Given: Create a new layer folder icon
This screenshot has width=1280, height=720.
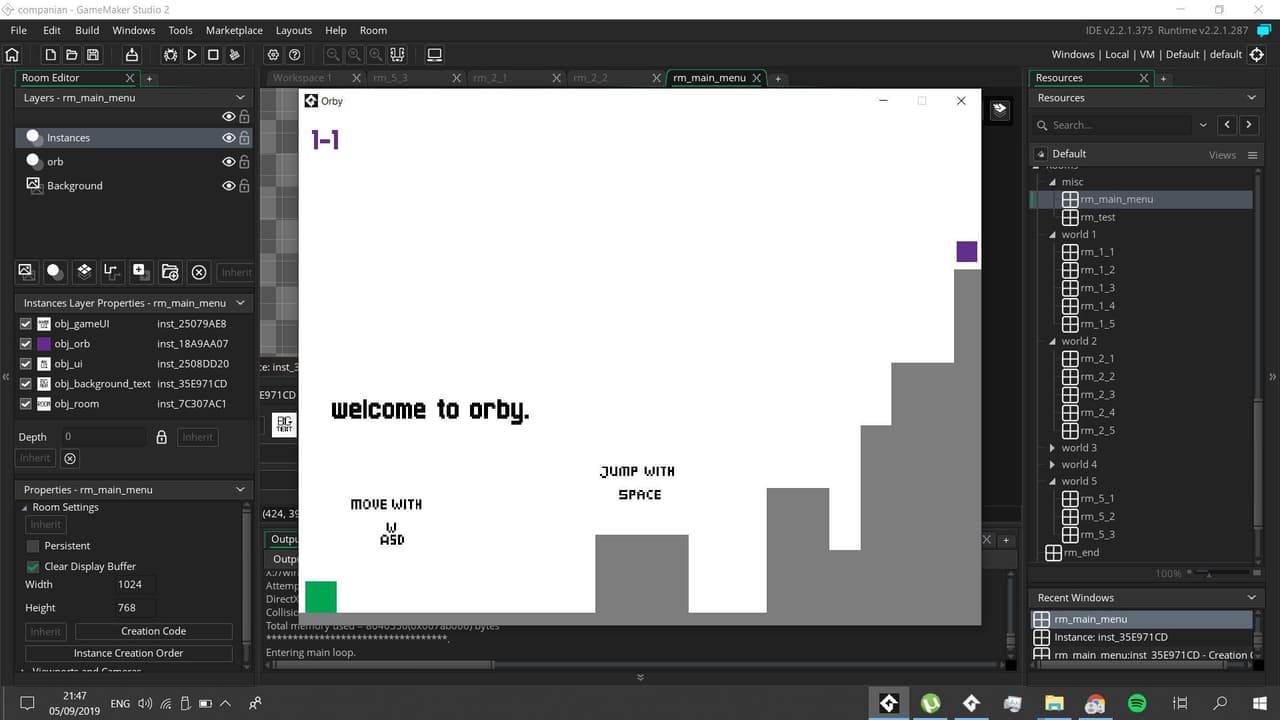Looking at the screenshot, I should (x=170, y=271).
